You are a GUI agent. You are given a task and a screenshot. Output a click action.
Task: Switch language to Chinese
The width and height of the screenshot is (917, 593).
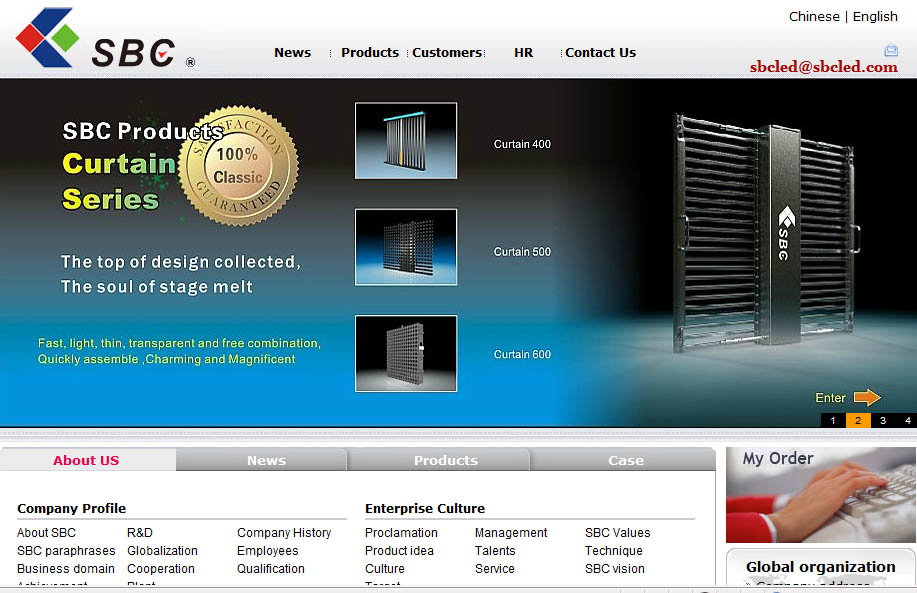(814, 16)
